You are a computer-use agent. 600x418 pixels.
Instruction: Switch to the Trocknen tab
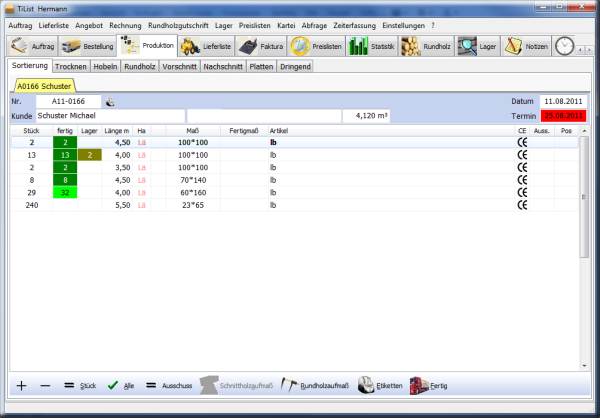point(71,67)
